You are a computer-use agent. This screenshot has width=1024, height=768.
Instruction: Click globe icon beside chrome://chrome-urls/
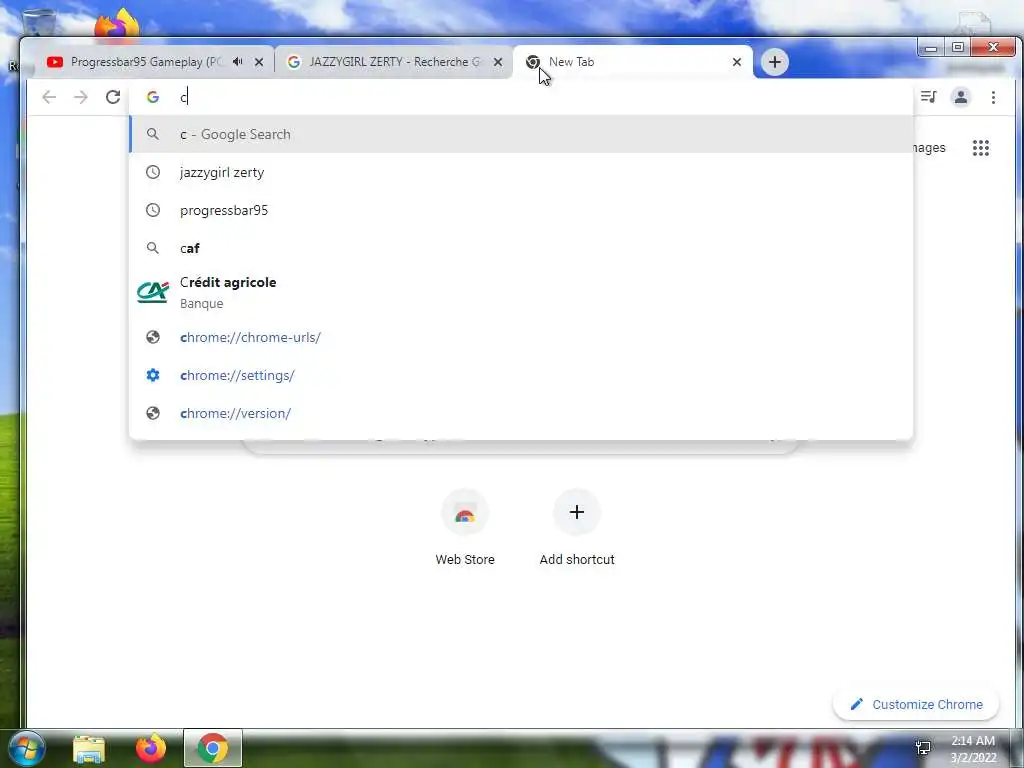click(153, 337)
